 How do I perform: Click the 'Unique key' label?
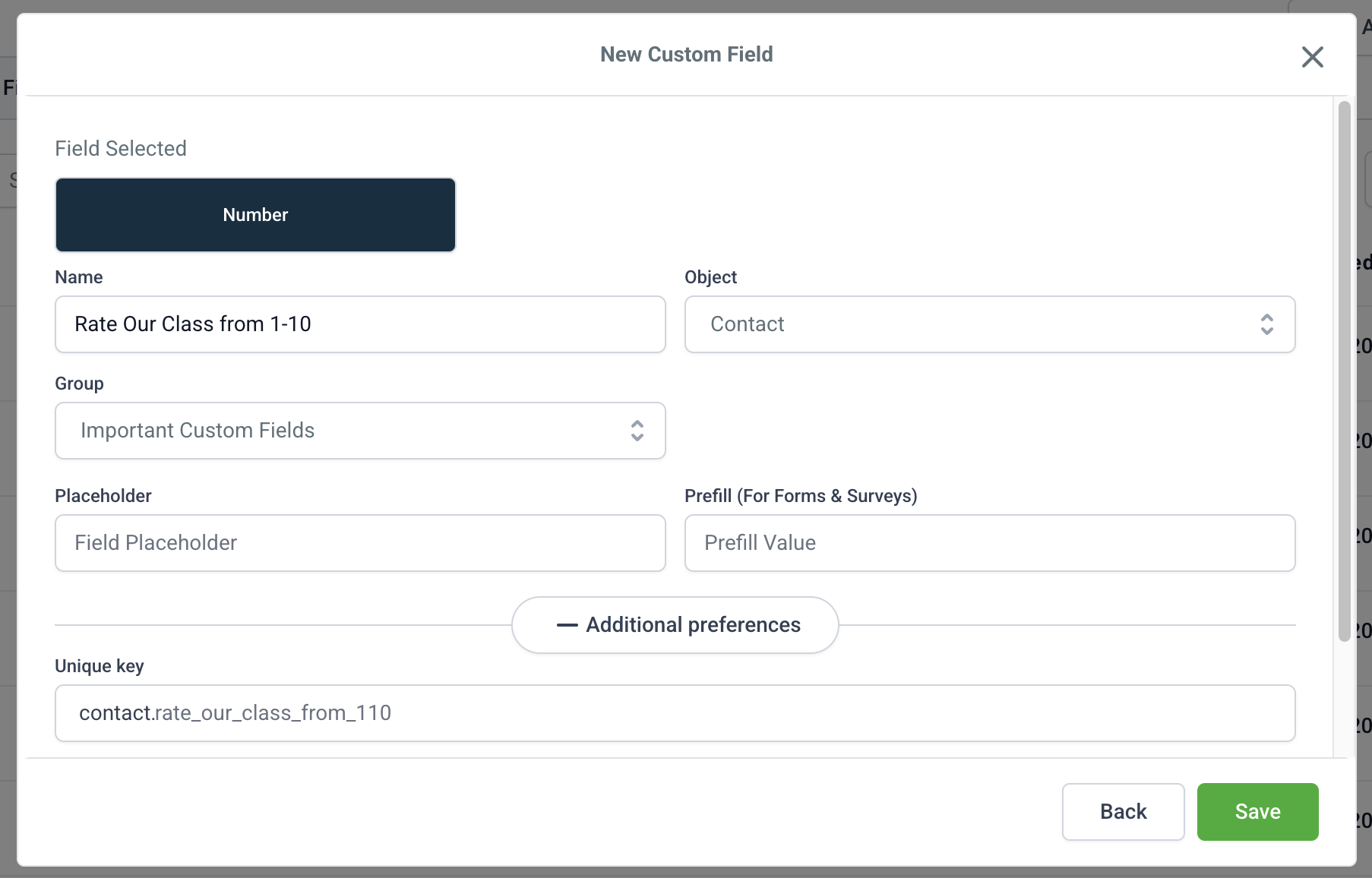(100, 666)
